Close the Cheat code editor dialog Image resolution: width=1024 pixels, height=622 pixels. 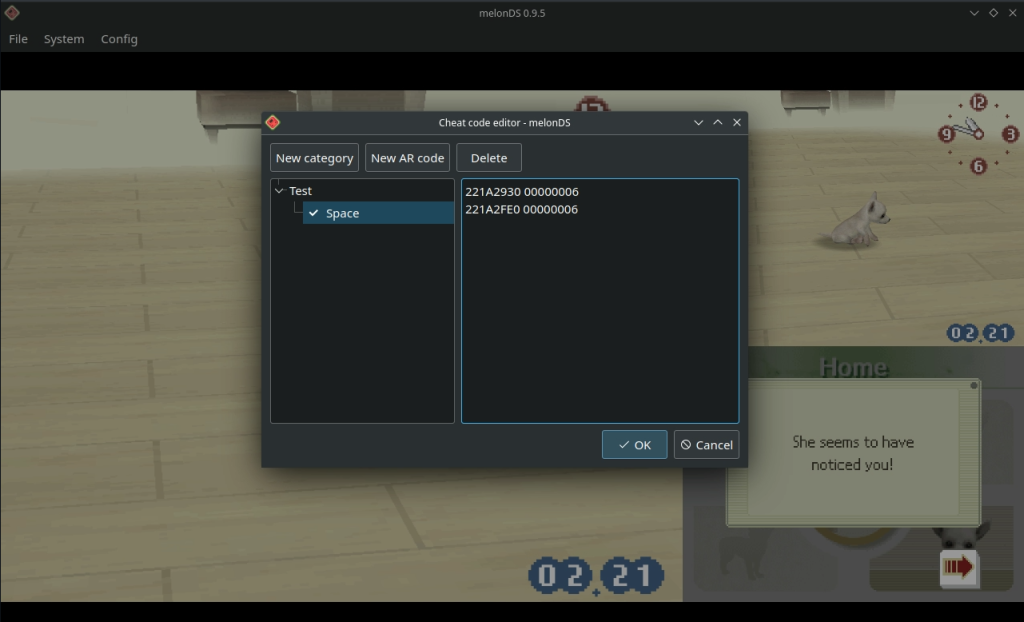tap(737, 122)
